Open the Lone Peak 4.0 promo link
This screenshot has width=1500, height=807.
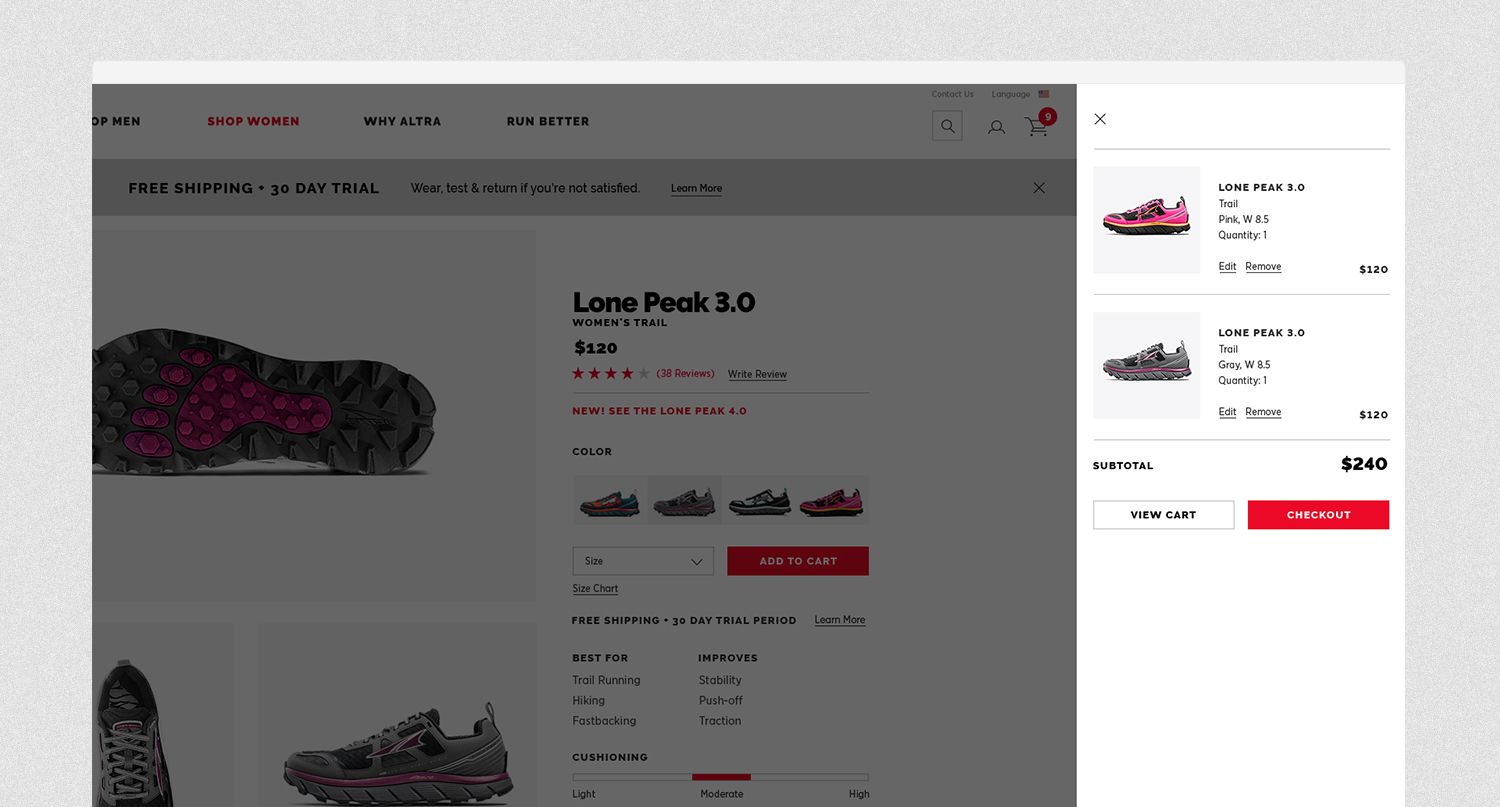[659, 411]
